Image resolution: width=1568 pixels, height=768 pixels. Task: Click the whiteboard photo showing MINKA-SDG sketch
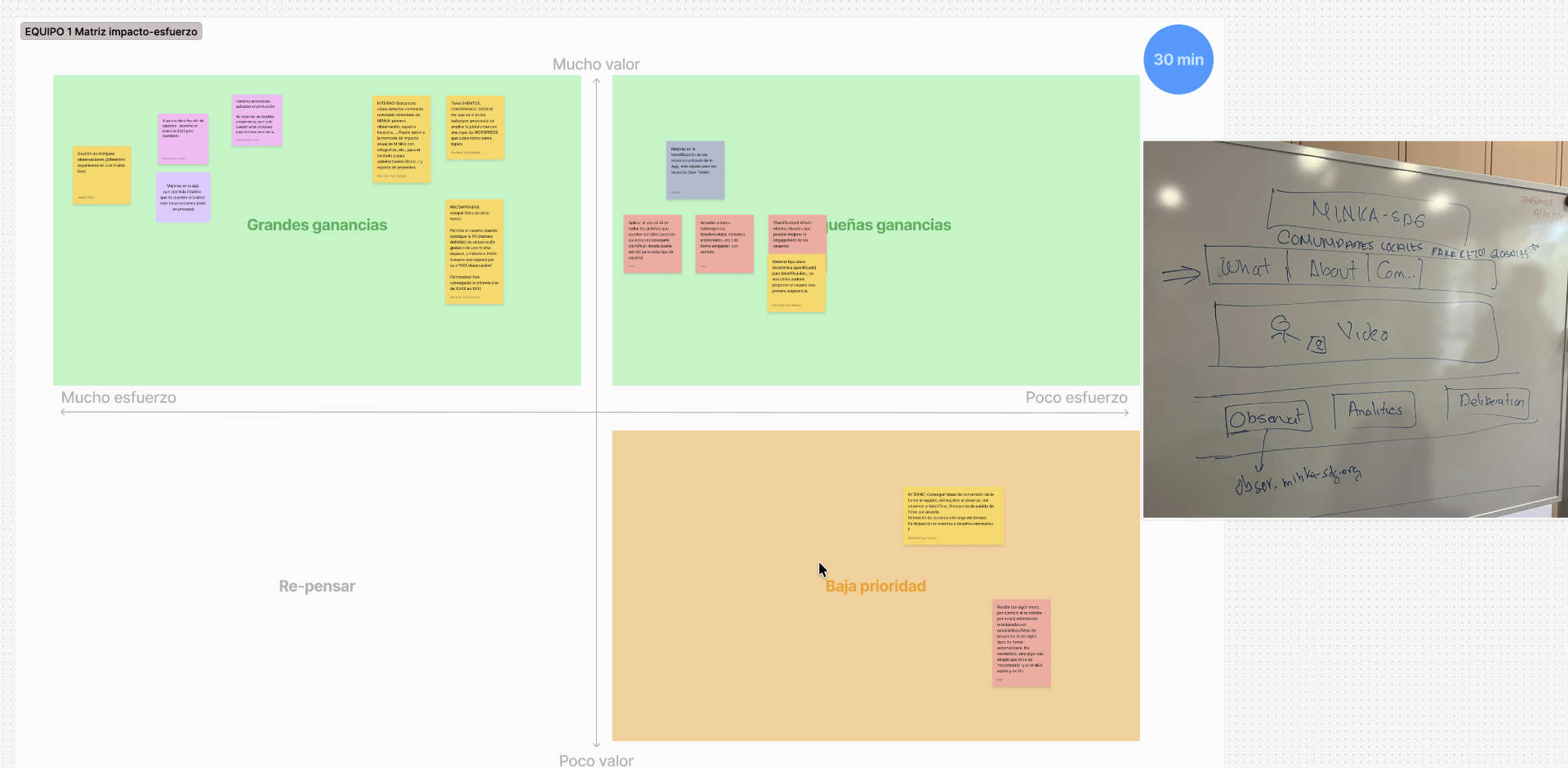coord(1355,329)
